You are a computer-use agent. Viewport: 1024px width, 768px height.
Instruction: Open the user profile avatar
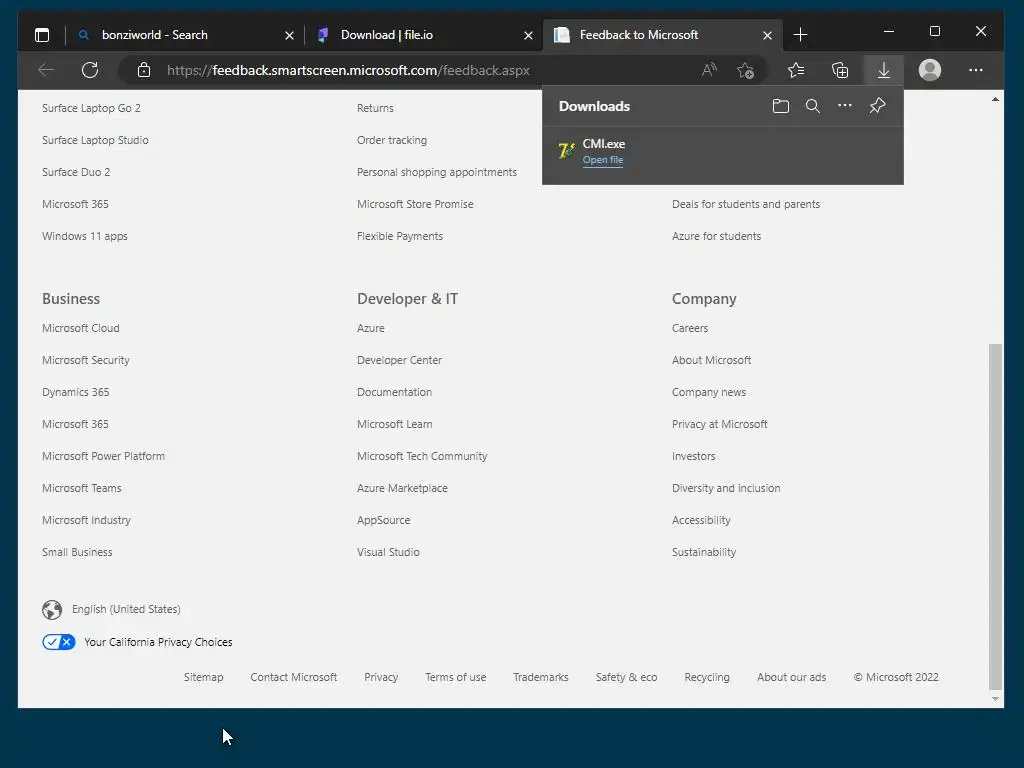click(x=930, y=70)
